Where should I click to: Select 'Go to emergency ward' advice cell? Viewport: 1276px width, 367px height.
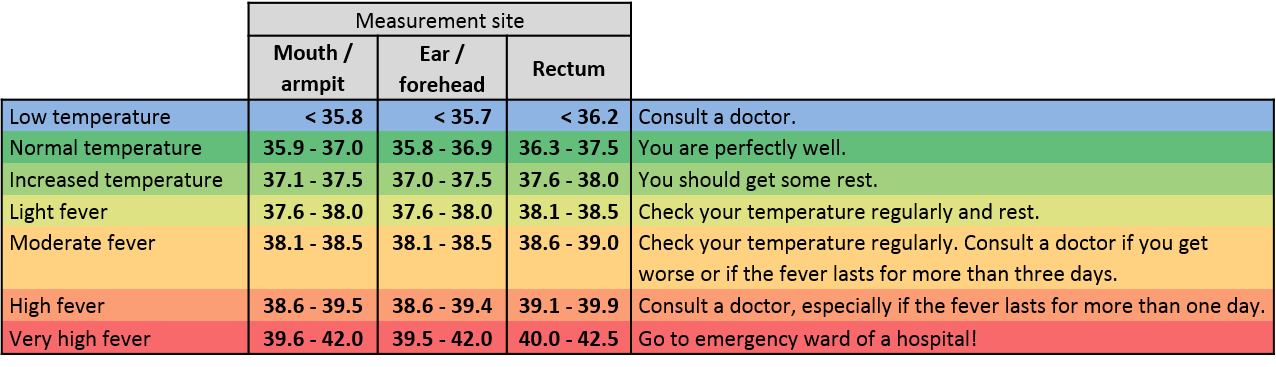click(953, 338)
